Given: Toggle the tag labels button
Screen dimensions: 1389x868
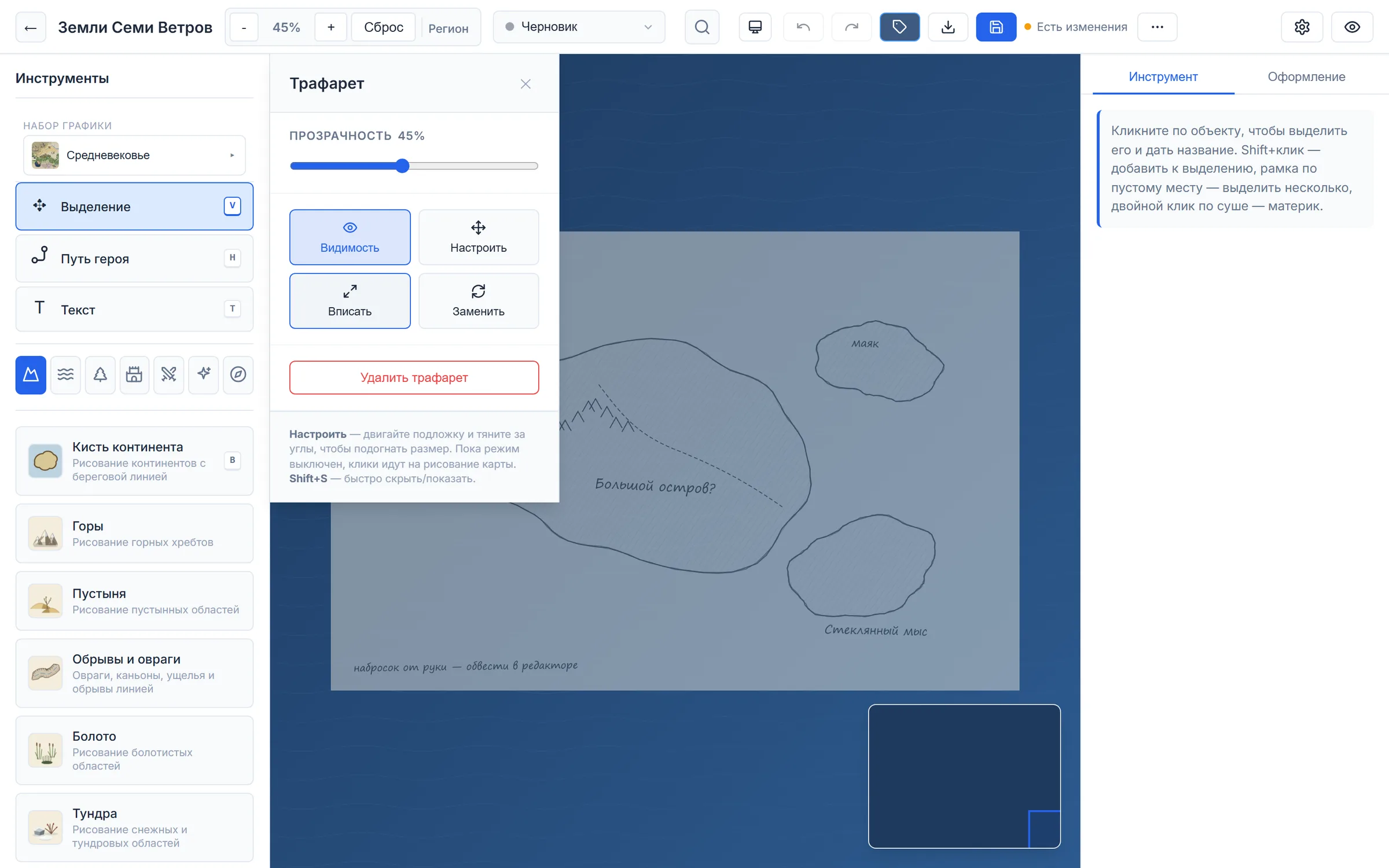Looking at the screenshot, I should [x=899, y=27].
